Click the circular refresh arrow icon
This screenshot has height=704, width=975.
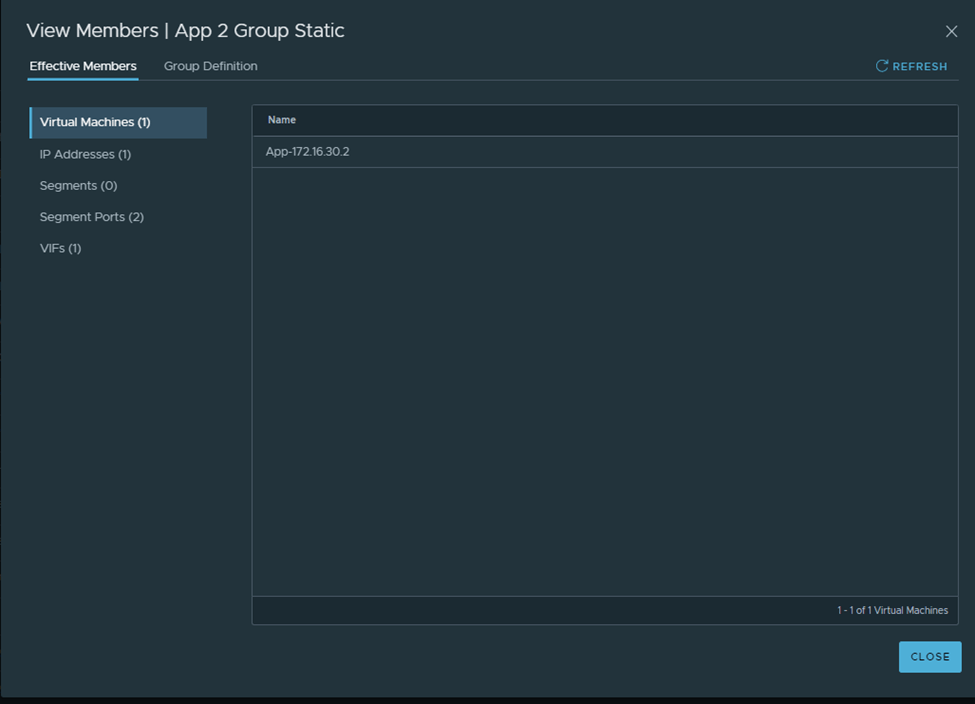click(x=882, y=66)
